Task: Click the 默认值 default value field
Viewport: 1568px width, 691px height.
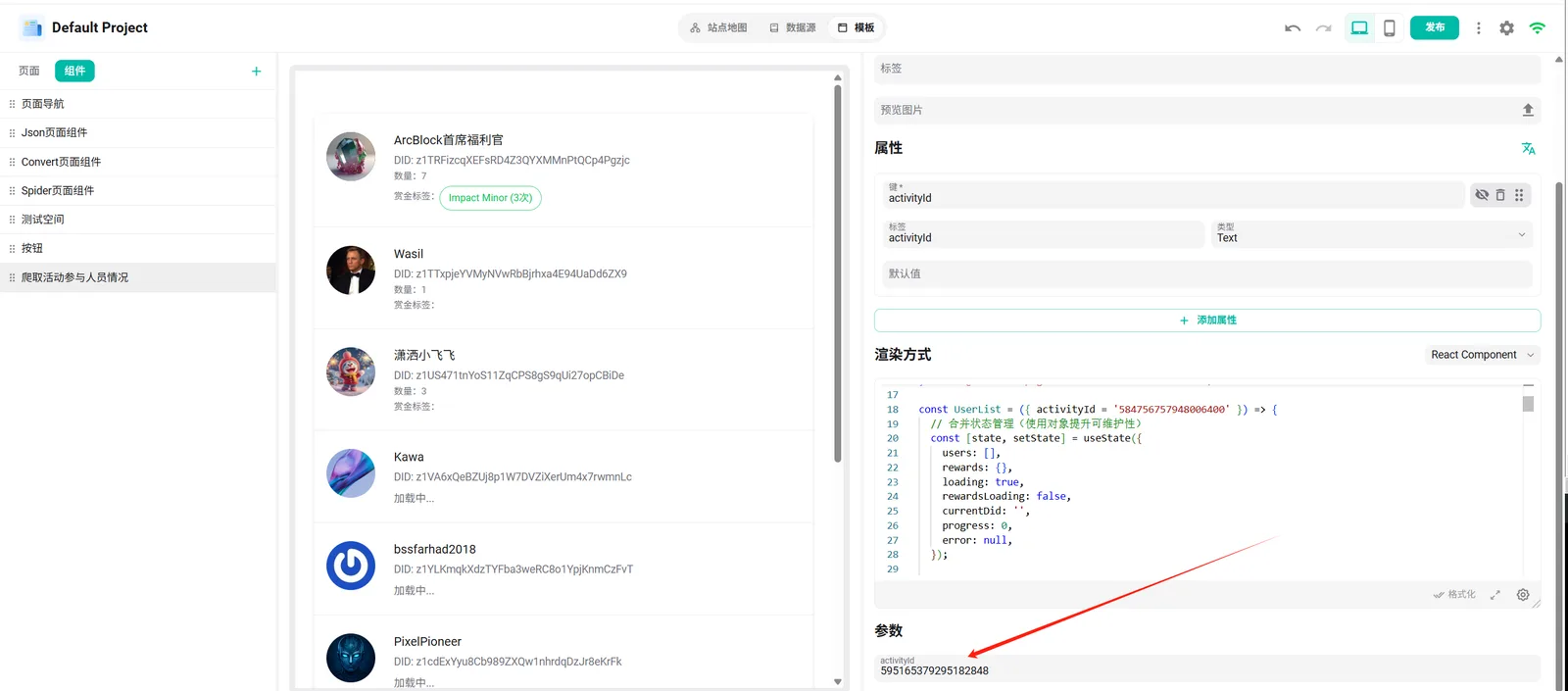Action: [x=1207, y=274]
